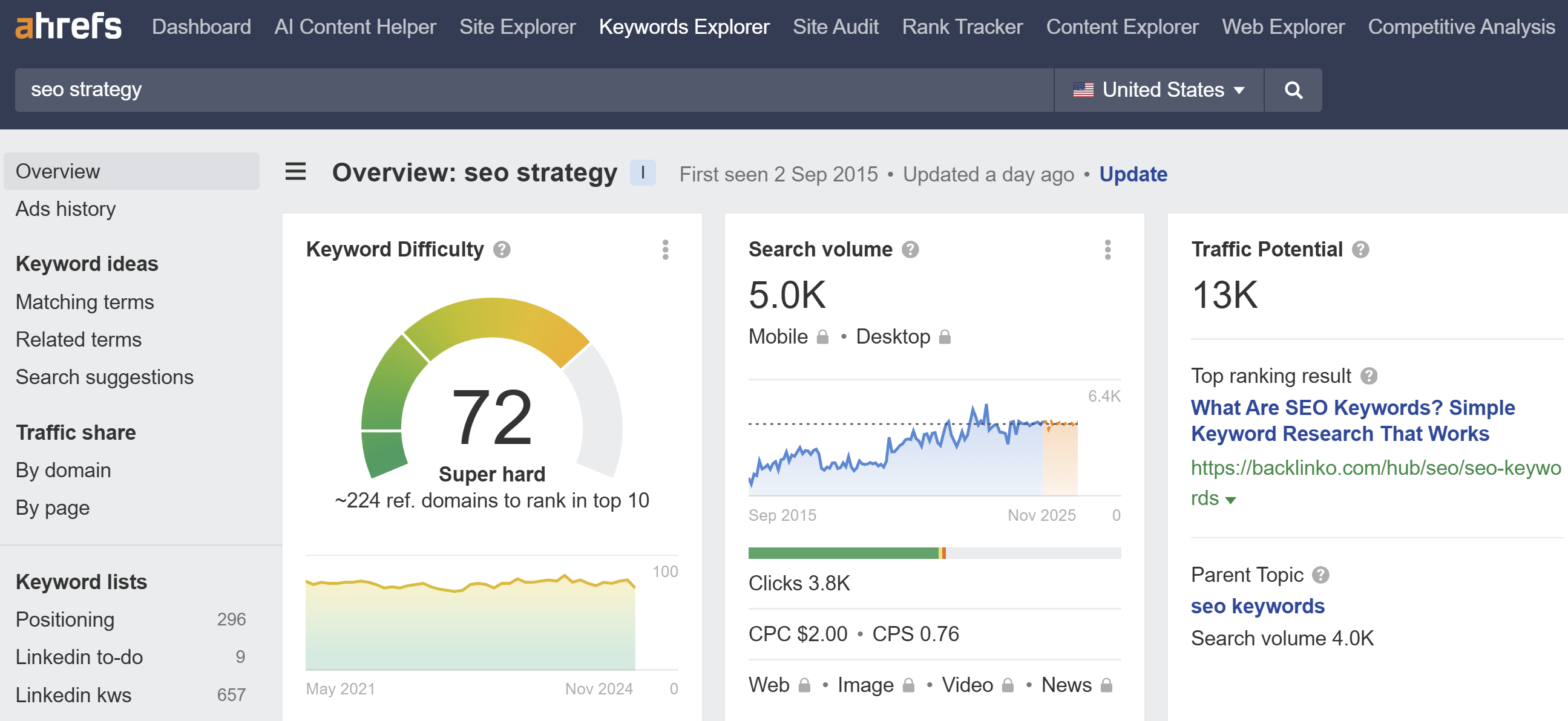This screenshot has width=1568, height=721.
Task: Open Site Audit
Action: 835,27
